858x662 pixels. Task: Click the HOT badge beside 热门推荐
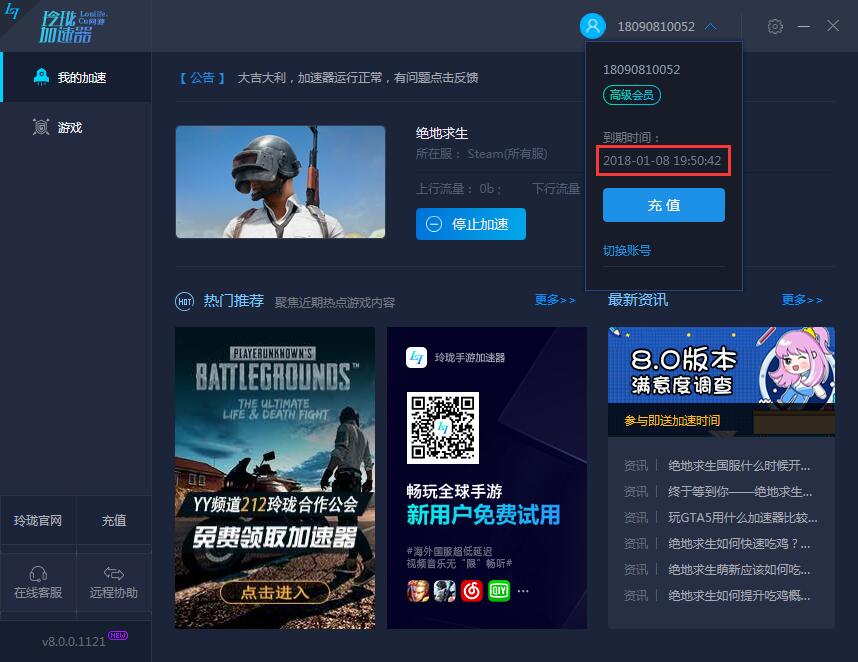pyautogui.click(x=185, y=300)
